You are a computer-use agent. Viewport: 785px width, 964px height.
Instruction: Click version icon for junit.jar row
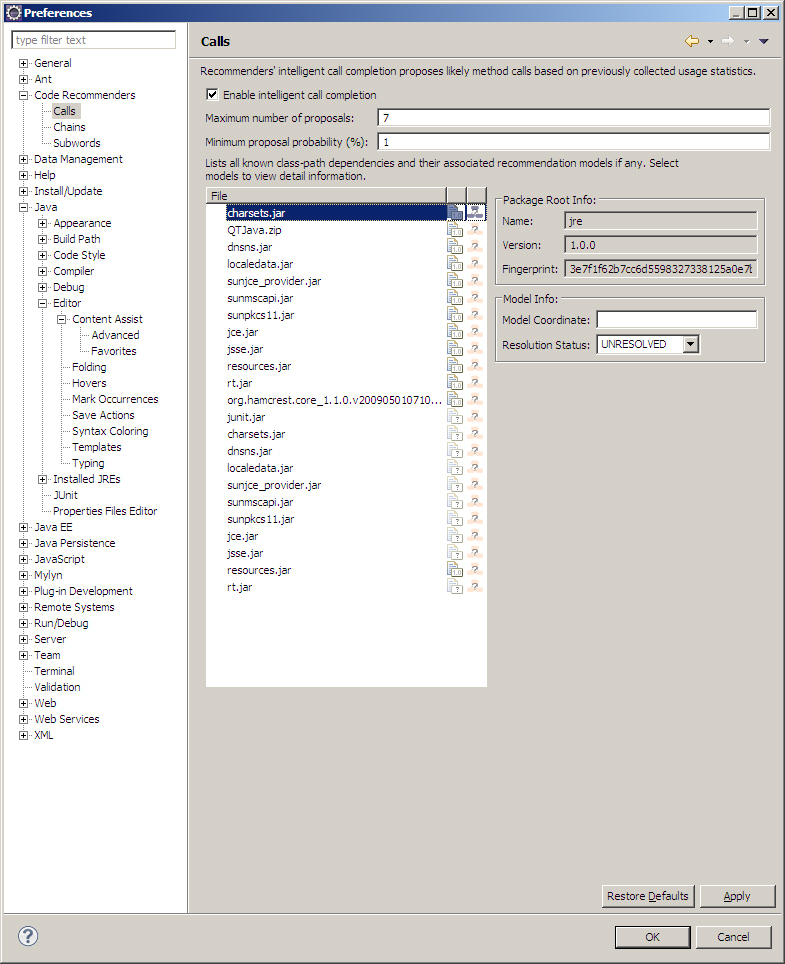(455, 417)
